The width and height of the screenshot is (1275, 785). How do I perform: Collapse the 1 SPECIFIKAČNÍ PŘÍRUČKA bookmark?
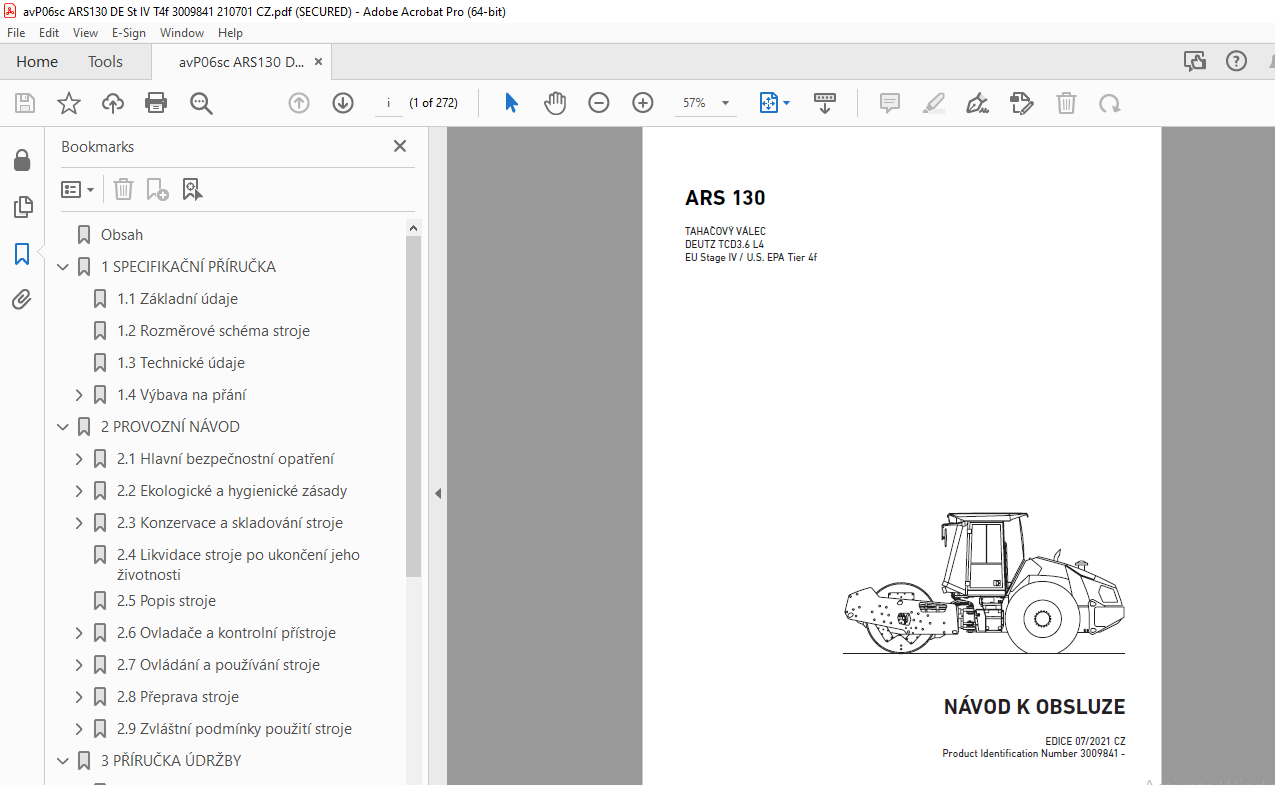click(x=64, y=267)
